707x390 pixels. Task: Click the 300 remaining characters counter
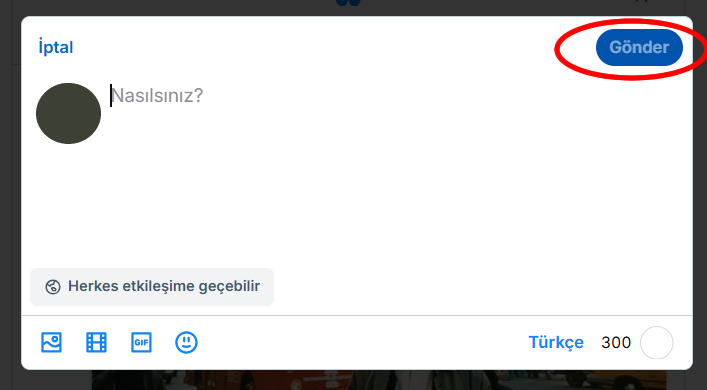tap(616, 343)
